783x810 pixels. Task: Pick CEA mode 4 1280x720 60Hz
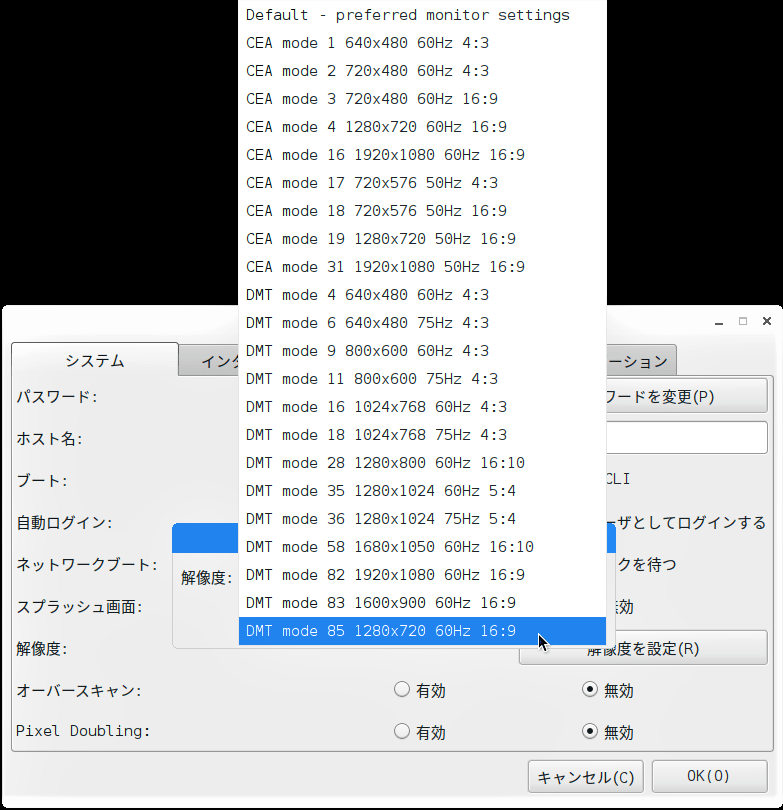422,127
